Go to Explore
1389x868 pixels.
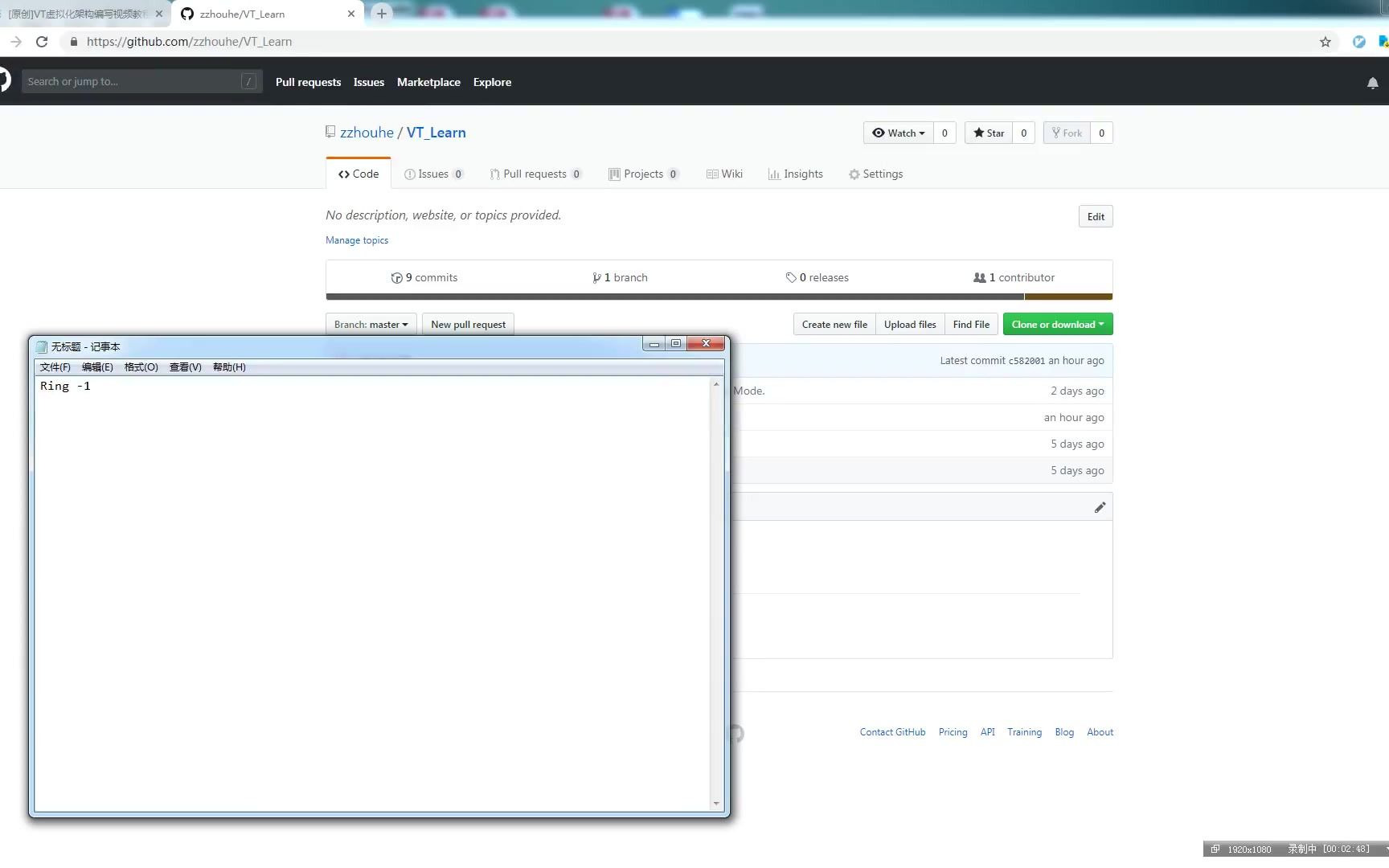tap(492, 82)
